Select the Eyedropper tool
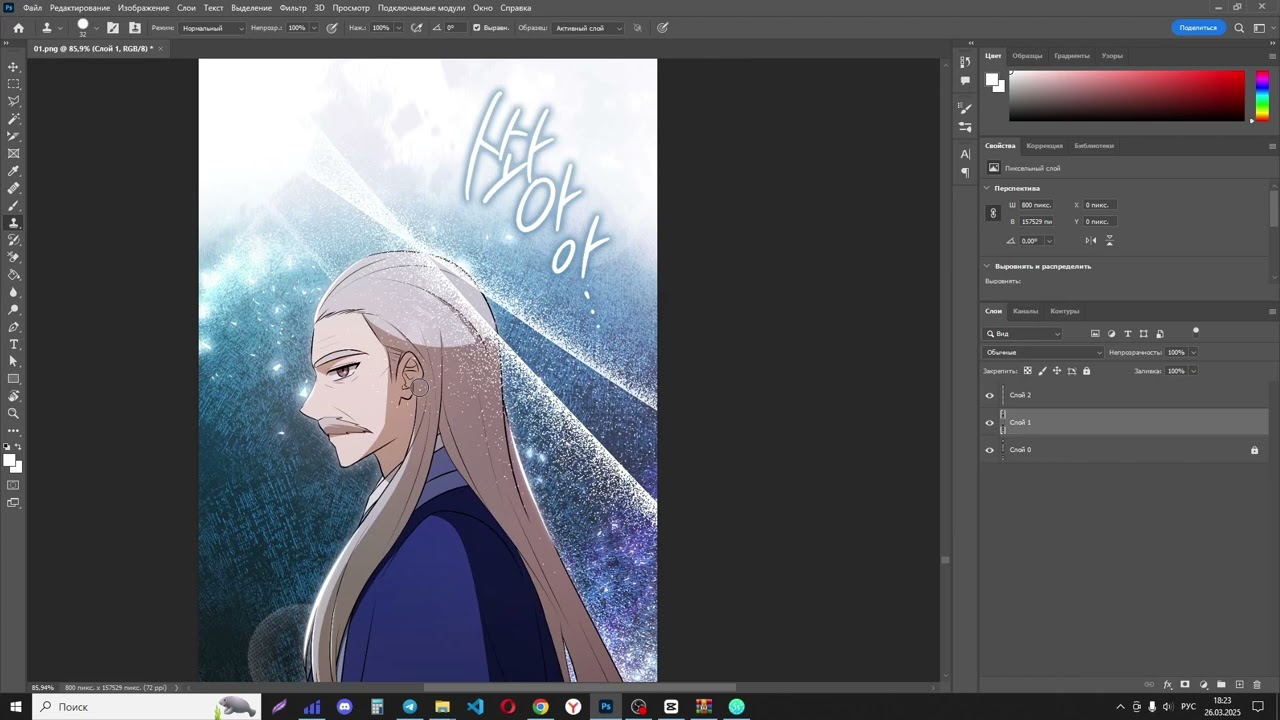Viewport: 1280px width, 720px height. [x=14, y=171]
